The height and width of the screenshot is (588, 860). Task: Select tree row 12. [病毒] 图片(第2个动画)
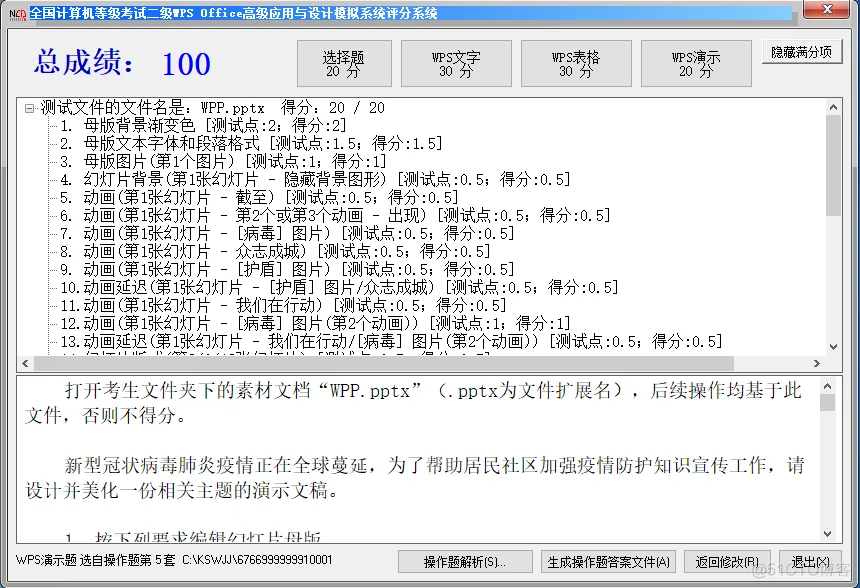pos(315,324)
